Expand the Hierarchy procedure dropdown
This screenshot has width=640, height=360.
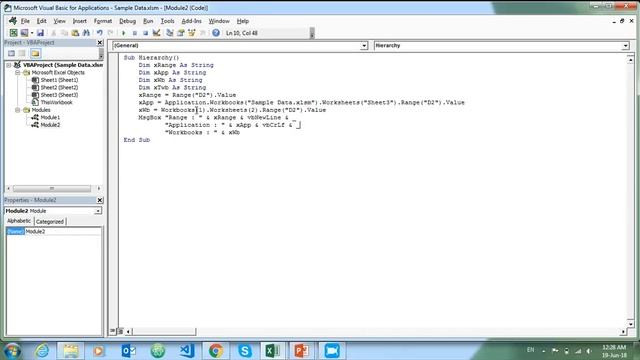pos(625,46)
